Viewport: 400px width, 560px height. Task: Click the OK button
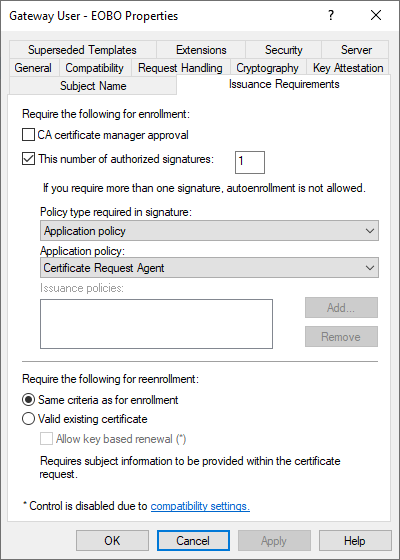(112, 541)
